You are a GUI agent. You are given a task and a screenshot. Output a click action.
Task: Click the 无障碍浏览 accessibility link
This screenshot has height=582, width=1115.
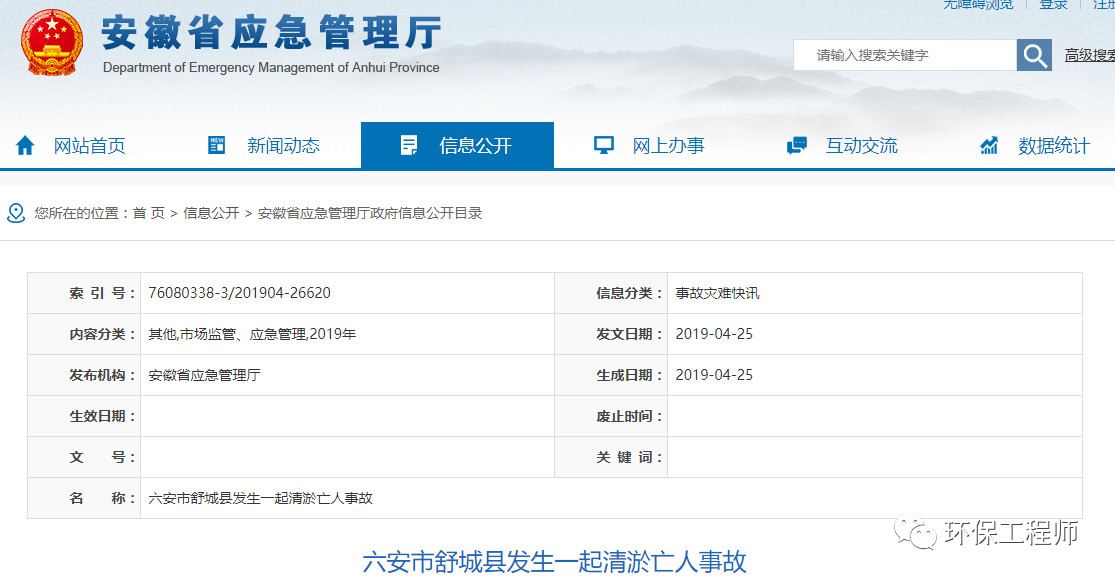[978, 4]
